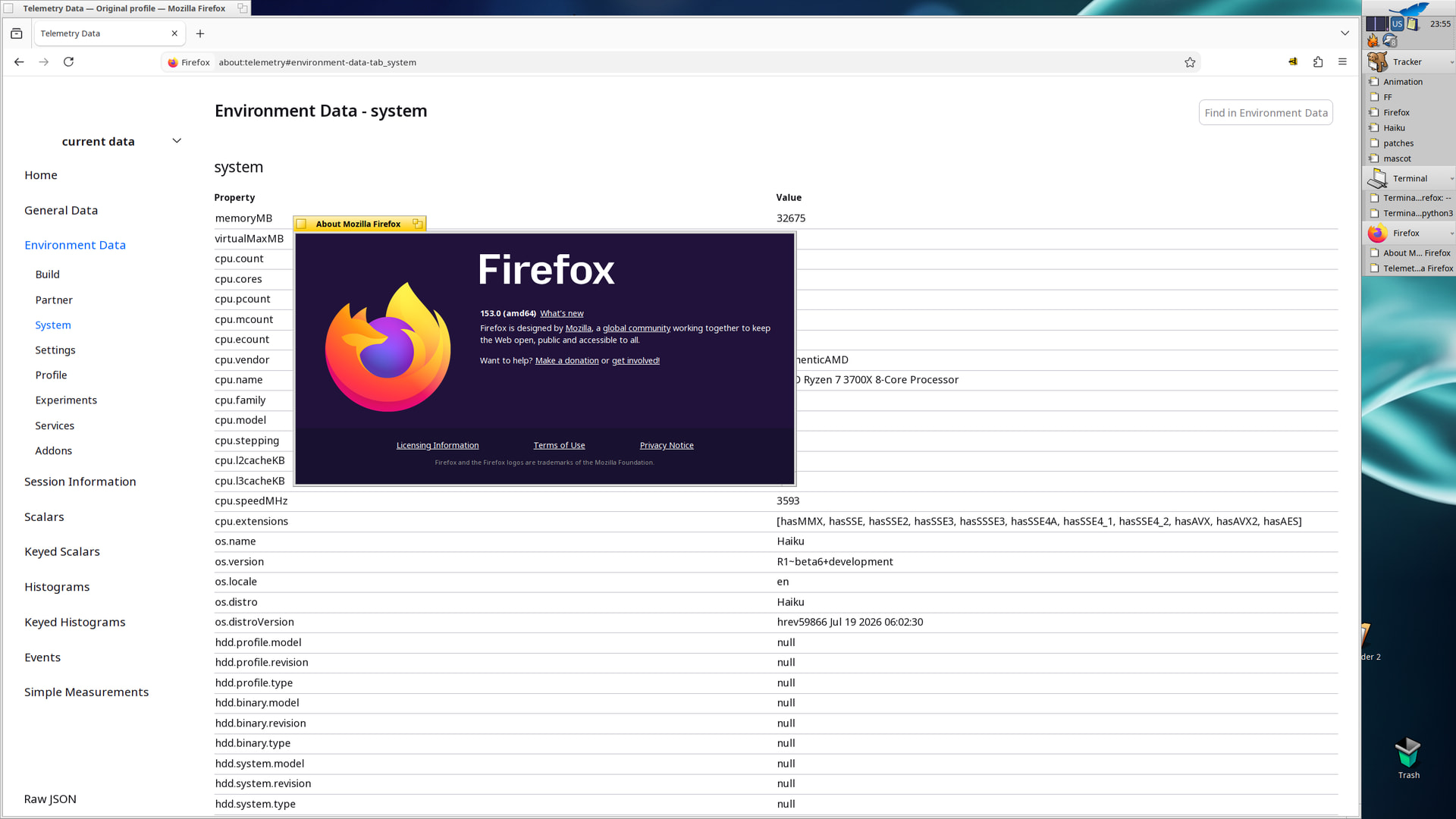Click the Haiku leaf Deskbar menu
The width and height of the screenshot is (1456, 819).
[x=1409, y=9]
